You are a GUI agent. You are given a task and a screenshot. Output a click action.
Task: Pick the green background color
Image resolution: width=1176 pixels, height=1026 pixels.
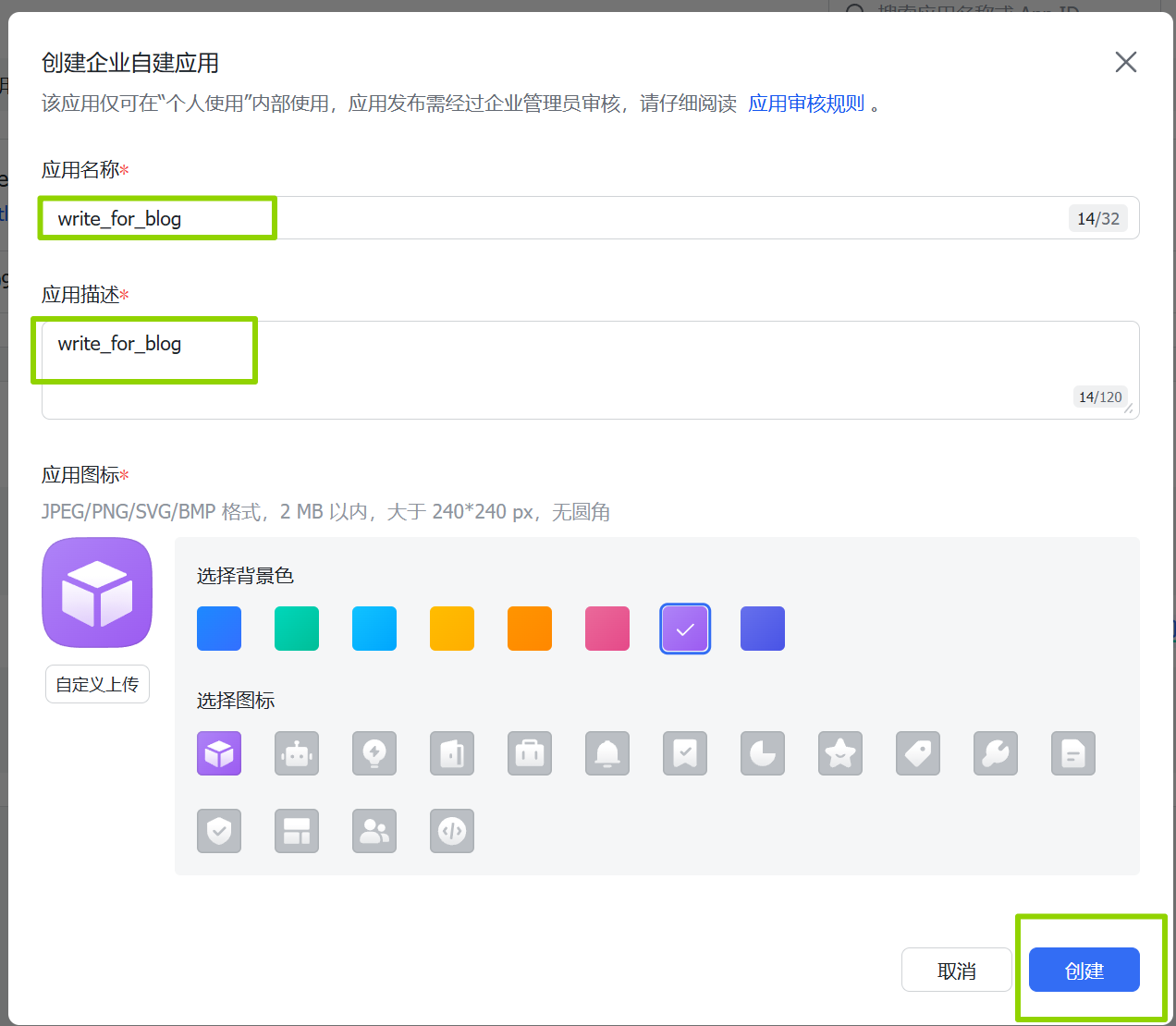click(297, 629)
